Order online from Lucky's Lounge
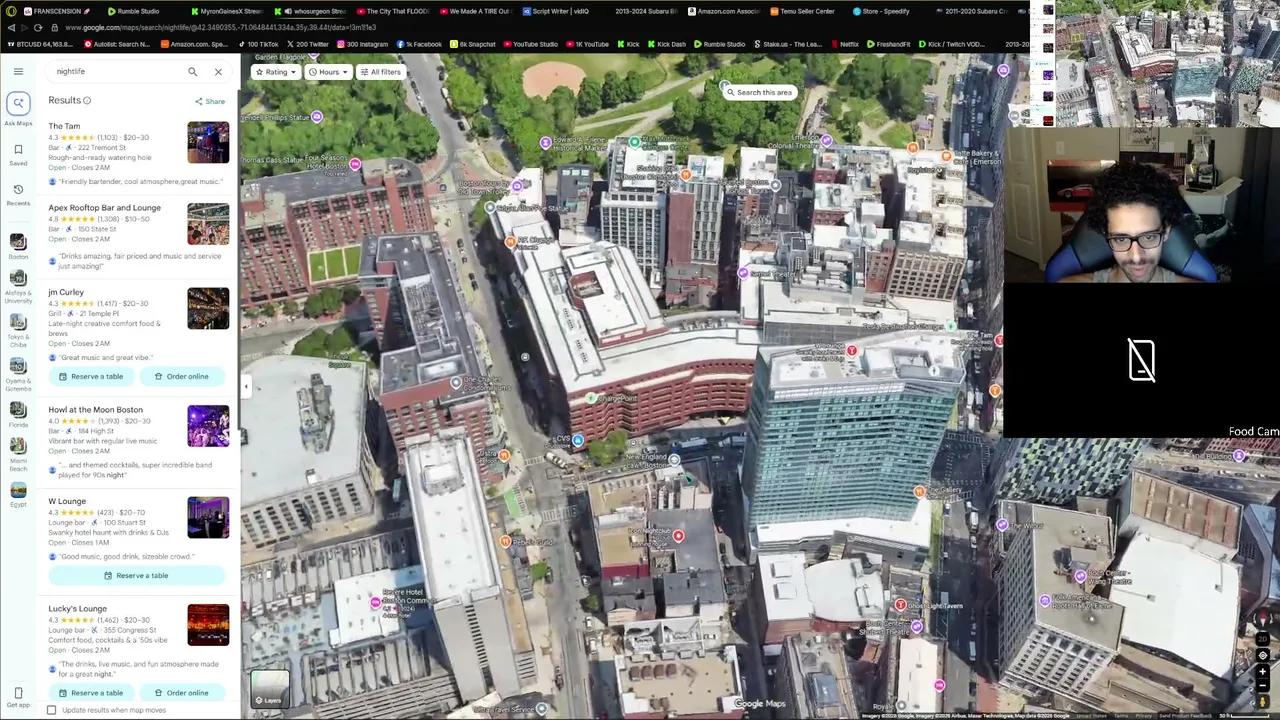Image resolution: width=1280 pixels, height=720 pixels. [182, 693]
